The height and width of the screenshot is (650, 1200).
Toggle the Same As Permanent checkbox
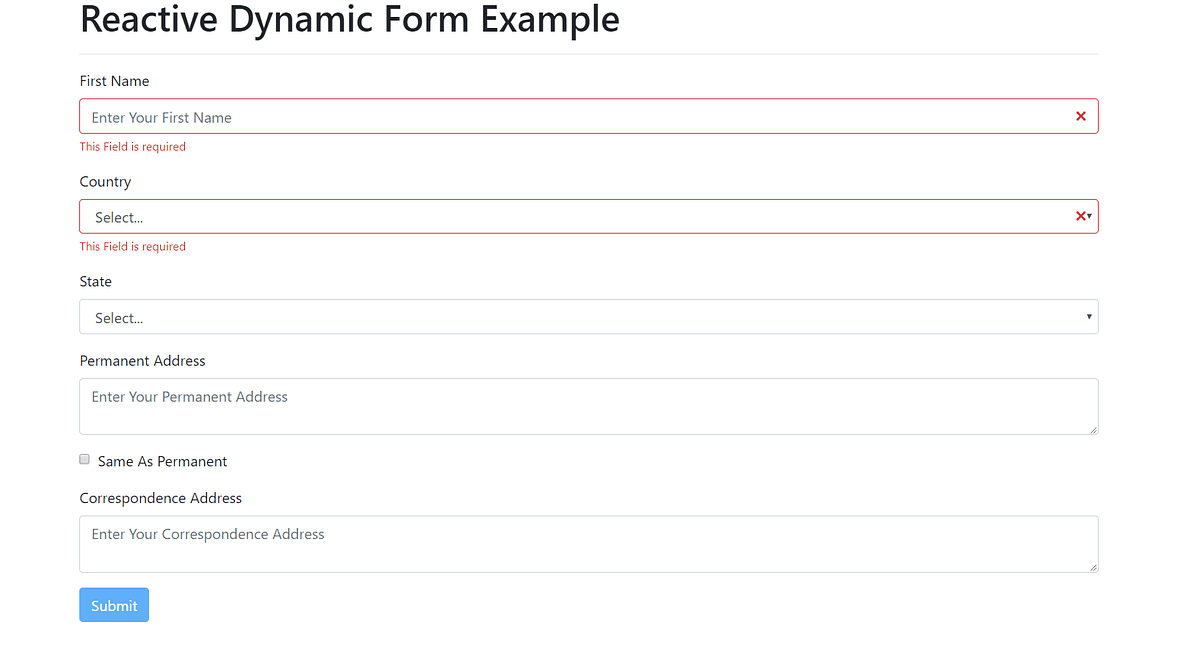84,459
